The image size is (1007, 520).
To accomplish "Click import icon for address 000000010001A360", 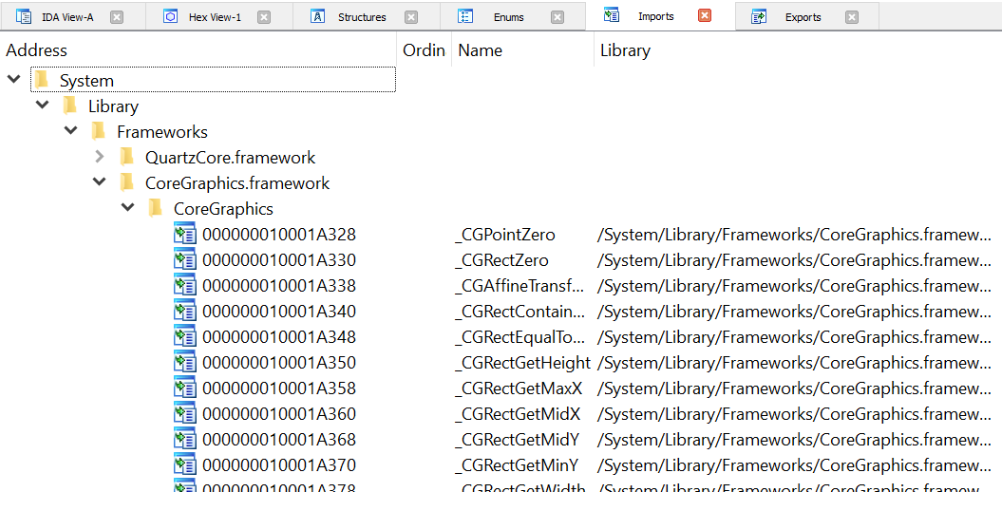I will (x=185, y=413).
